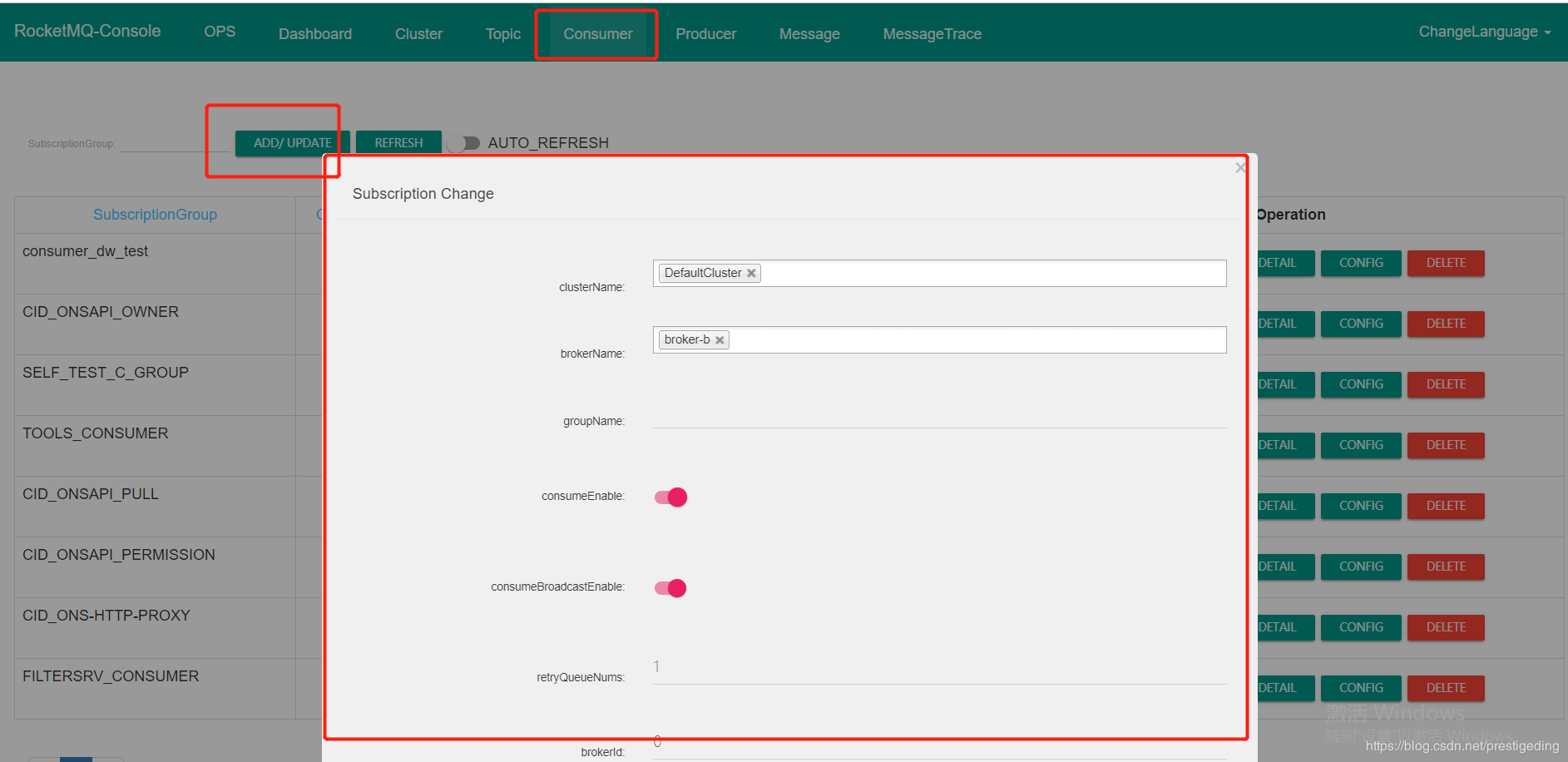Remove the DefaultCluster tag
Viewport: 1568px width, 762px height.
[x=751, y=274]
